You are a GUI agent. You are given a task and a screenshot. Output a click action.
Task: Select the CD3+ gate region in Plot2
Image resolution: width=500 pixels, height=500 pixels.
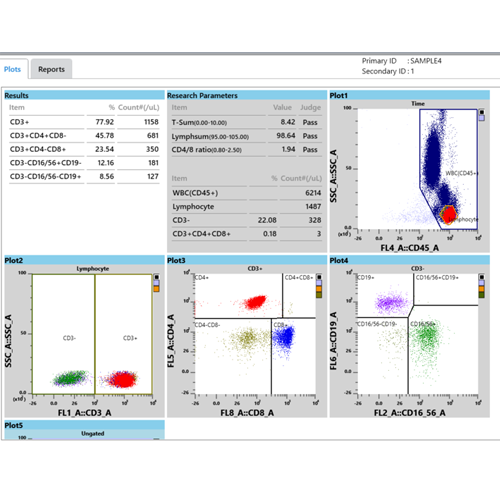coord(124,334)
